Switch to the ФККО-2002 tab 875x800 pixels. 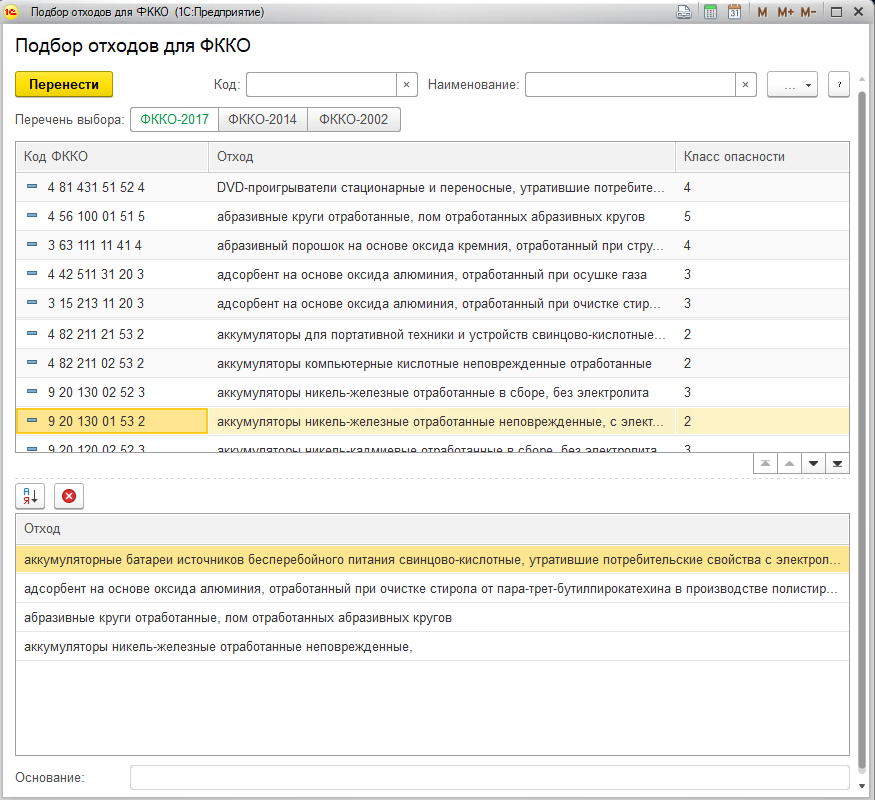coord(353,119)
